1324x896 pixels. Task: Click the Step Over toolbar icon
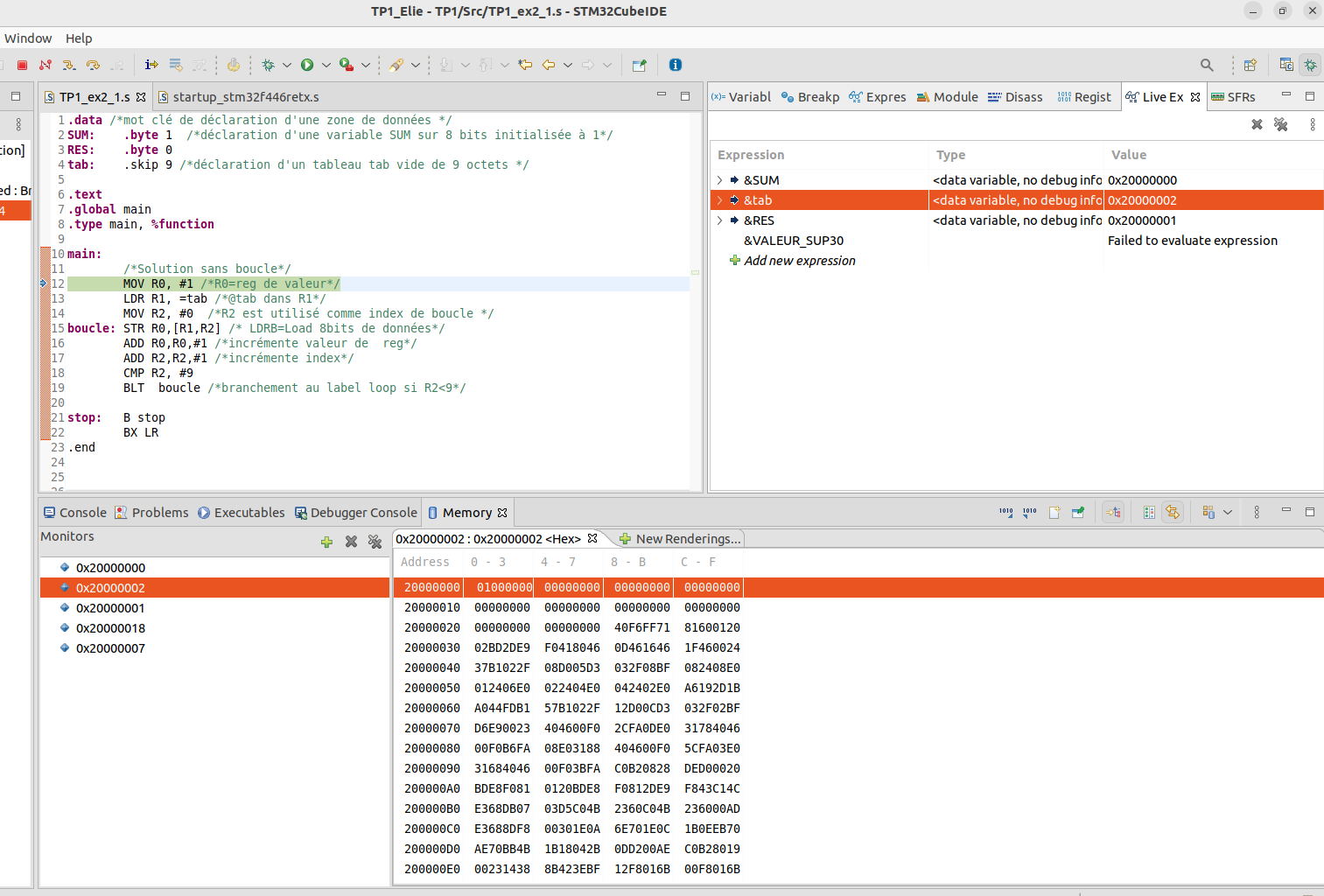tap(93, 65)
